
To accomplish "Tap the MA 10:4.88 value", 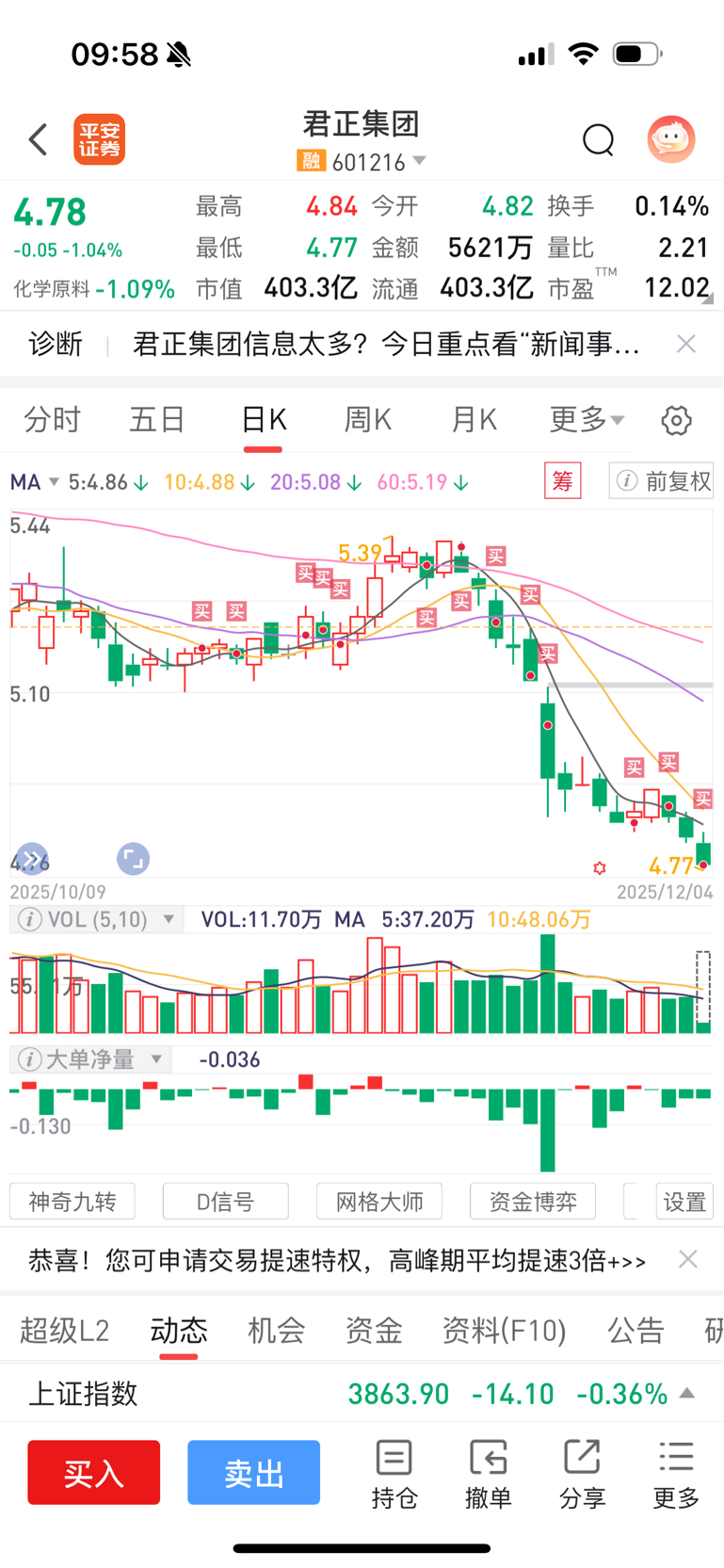I will point(210,482).
